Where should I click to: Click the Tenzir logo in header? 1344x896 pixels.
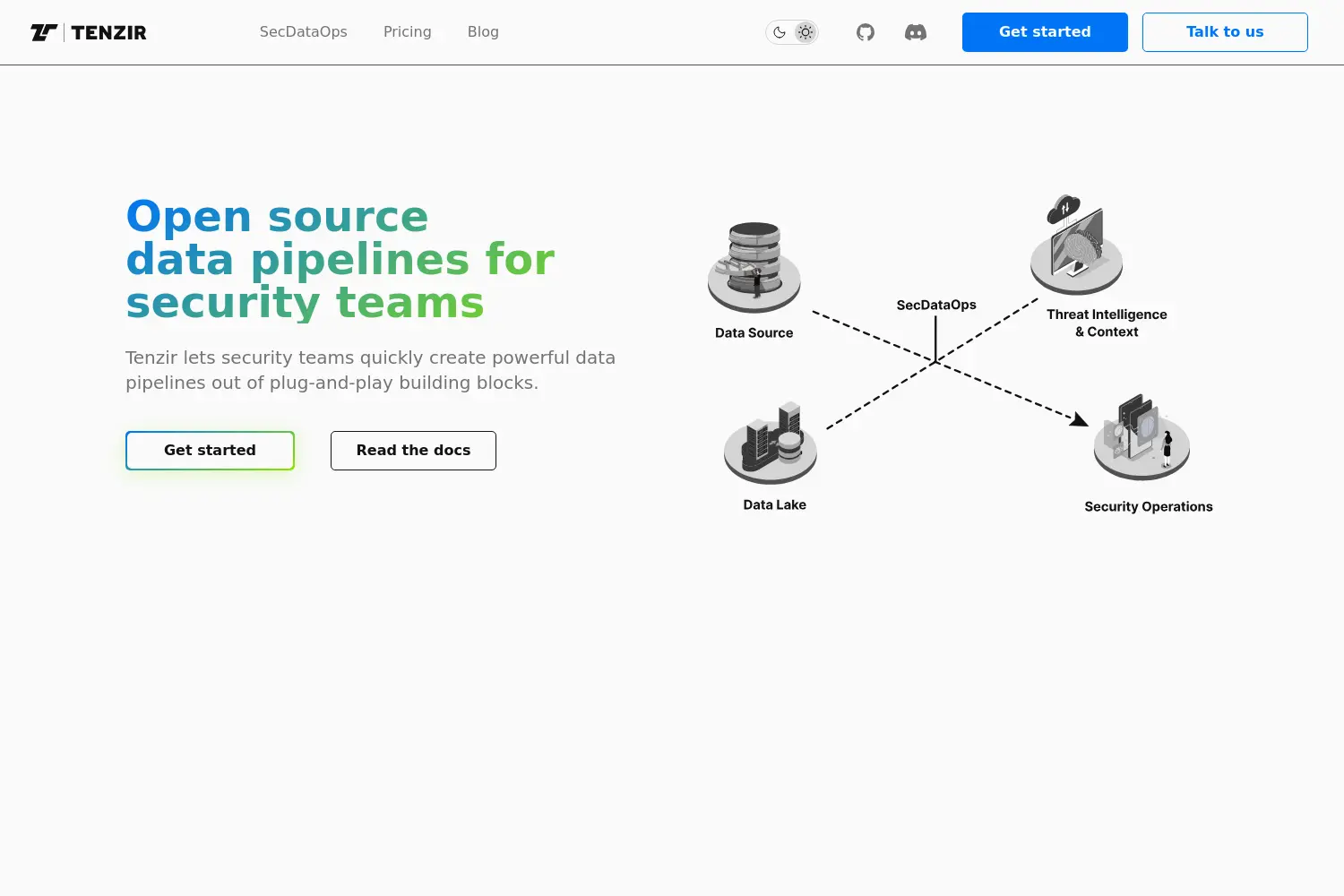pos(89,32)
